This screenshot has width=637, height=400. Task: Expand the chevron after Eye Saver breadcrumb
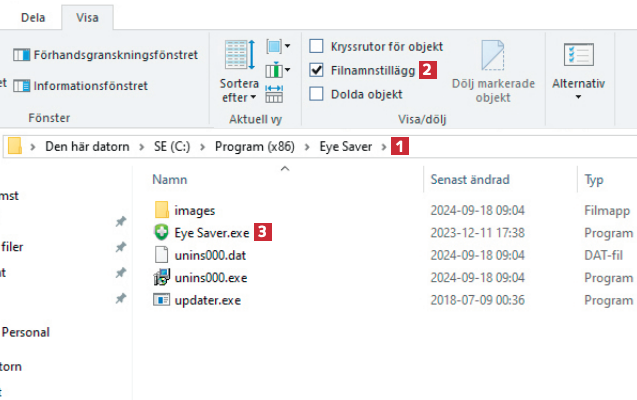click(381, 147)
